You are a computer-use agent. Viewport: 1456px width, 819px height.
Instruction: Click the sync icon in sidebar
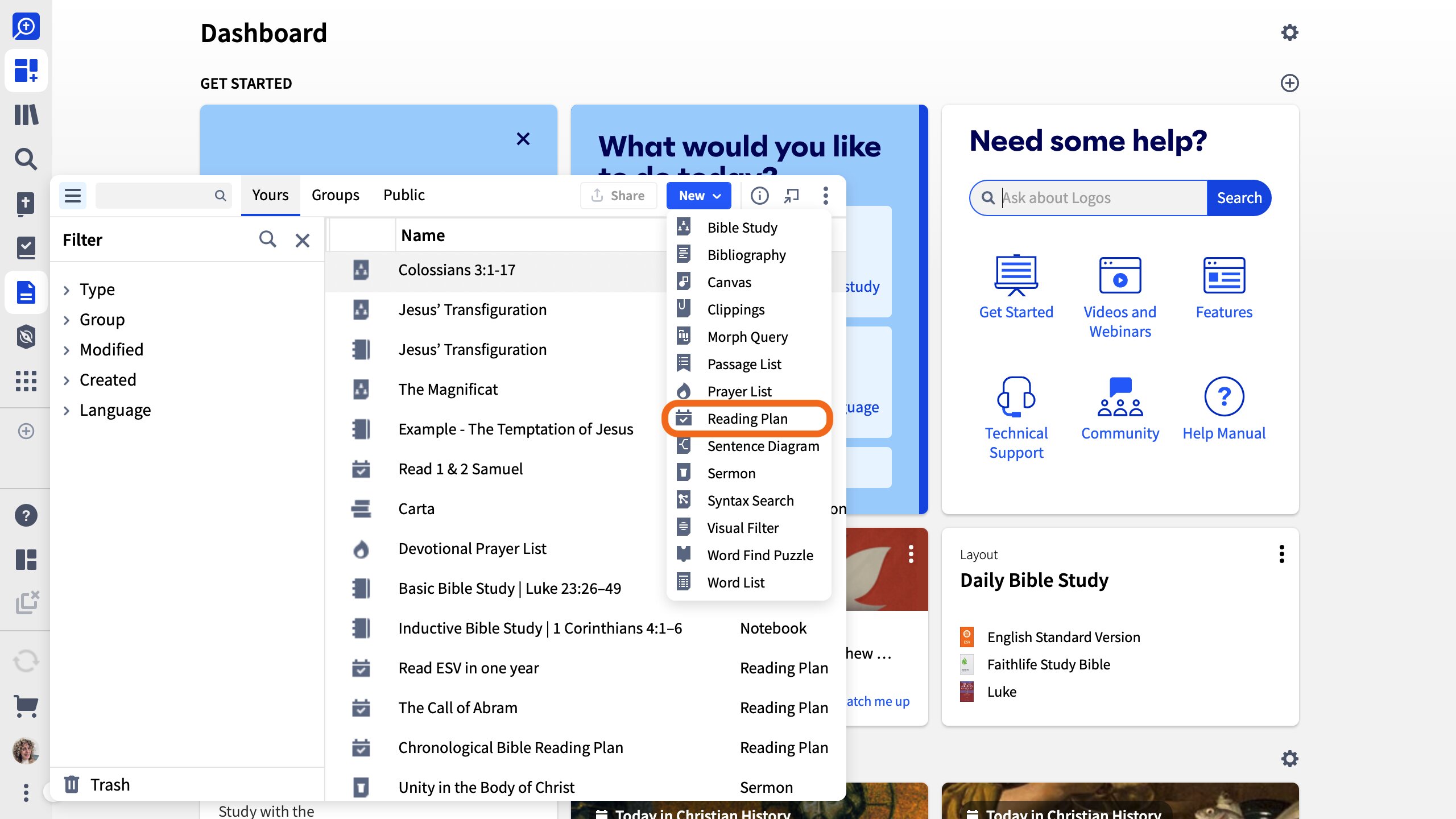(26, 661)
